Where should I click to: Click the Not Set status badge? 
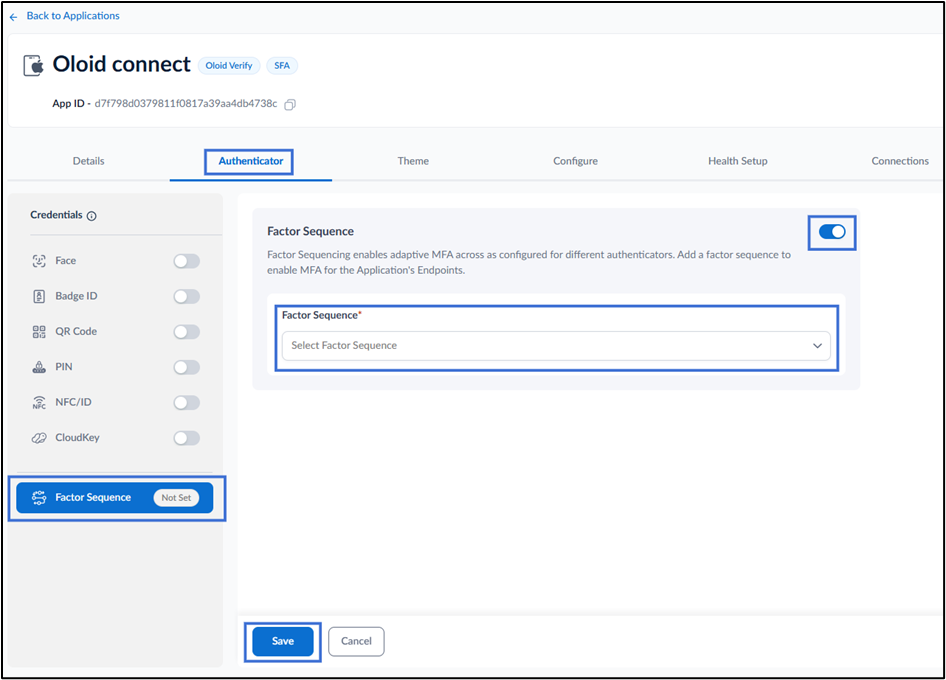click(176, 498)
